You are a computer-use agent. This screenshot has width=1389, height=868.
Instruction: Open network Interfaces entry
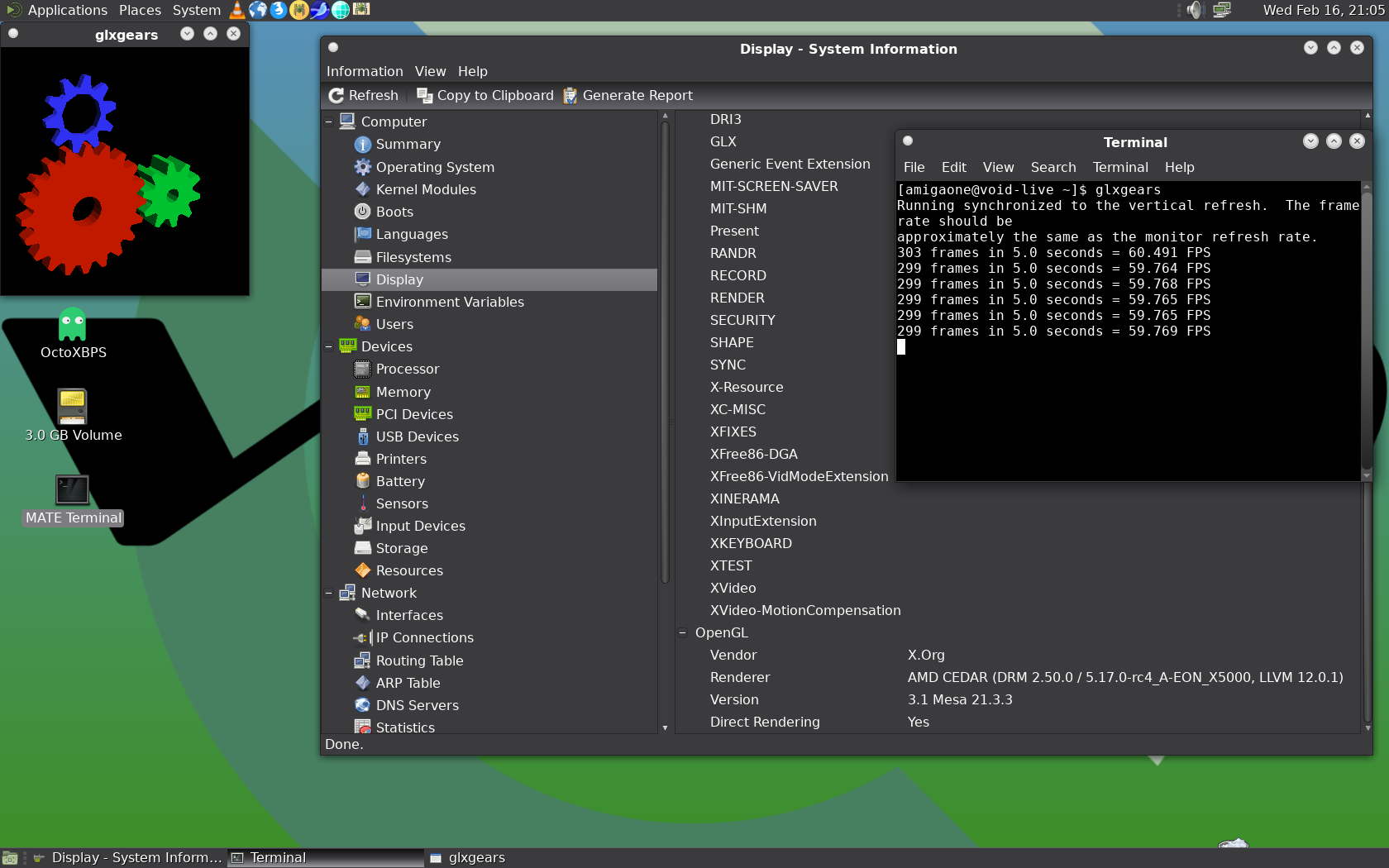409,615
